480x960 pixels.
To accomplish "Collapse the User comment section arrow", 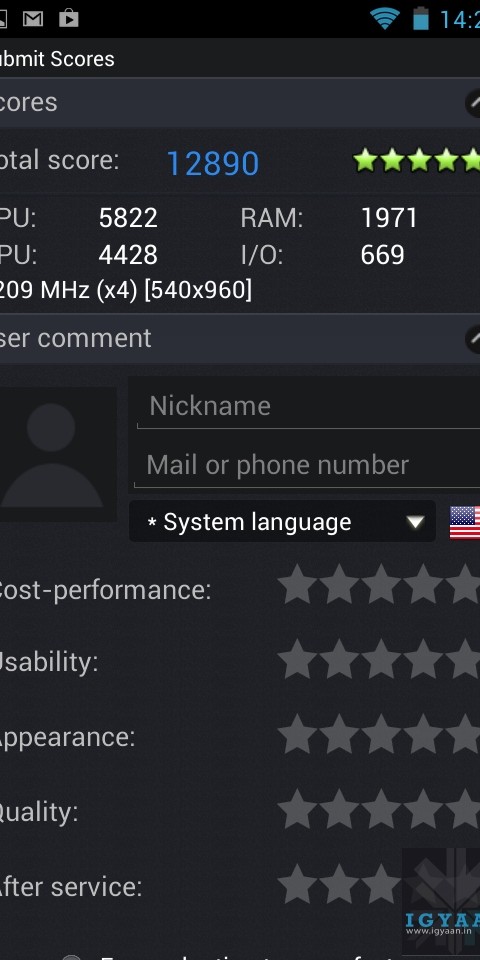I will click(473, 339).
